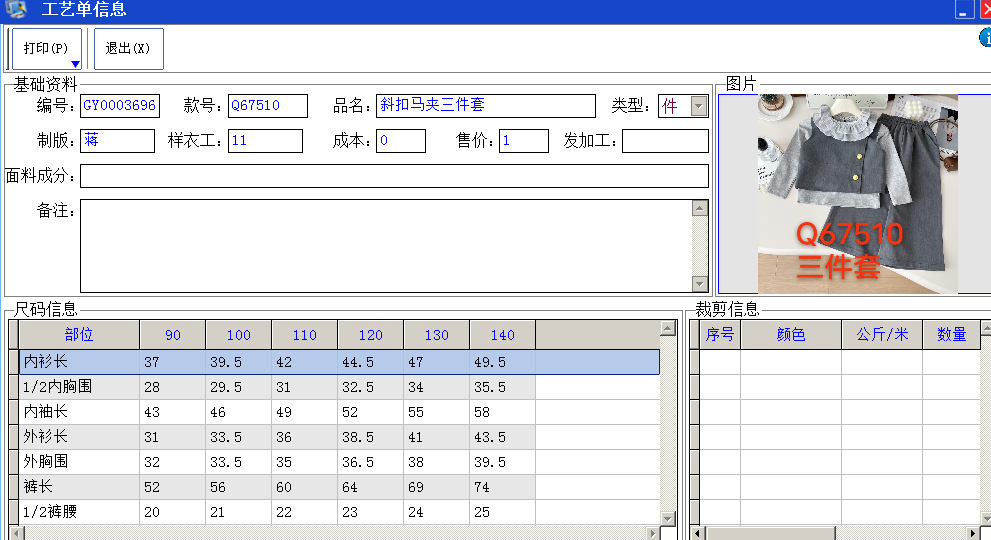
Task: Click the 44.5 cell in 内衫长 row
Action: (x=370, y=362)
